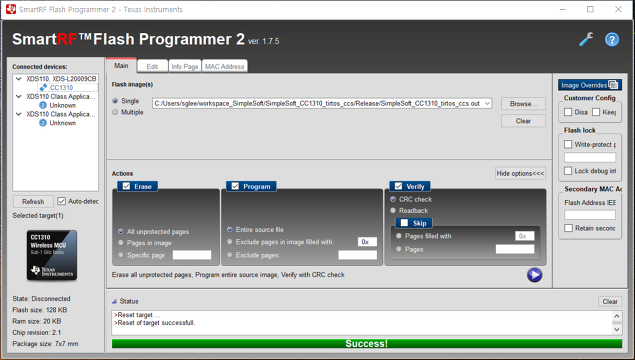This screenshot has height=360, width=635.
Task: Open the Info Page tab
Action: pos(185,66)
